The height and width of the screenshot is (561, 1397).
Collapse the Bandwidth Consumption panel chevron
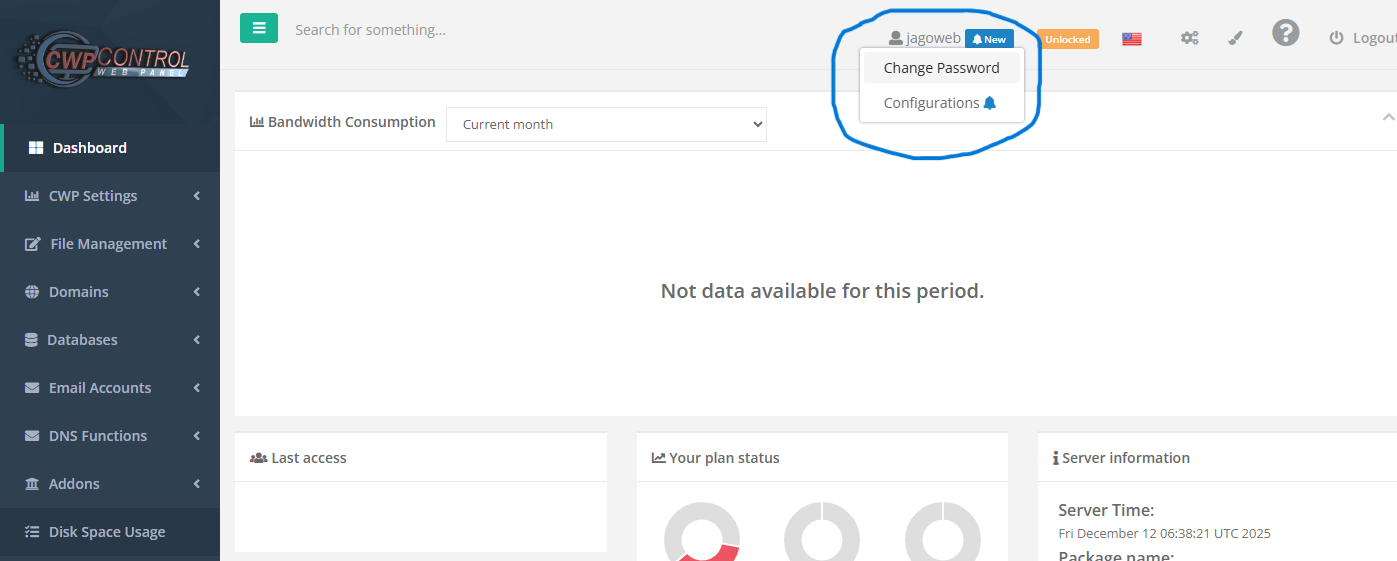click(1387, 118)
